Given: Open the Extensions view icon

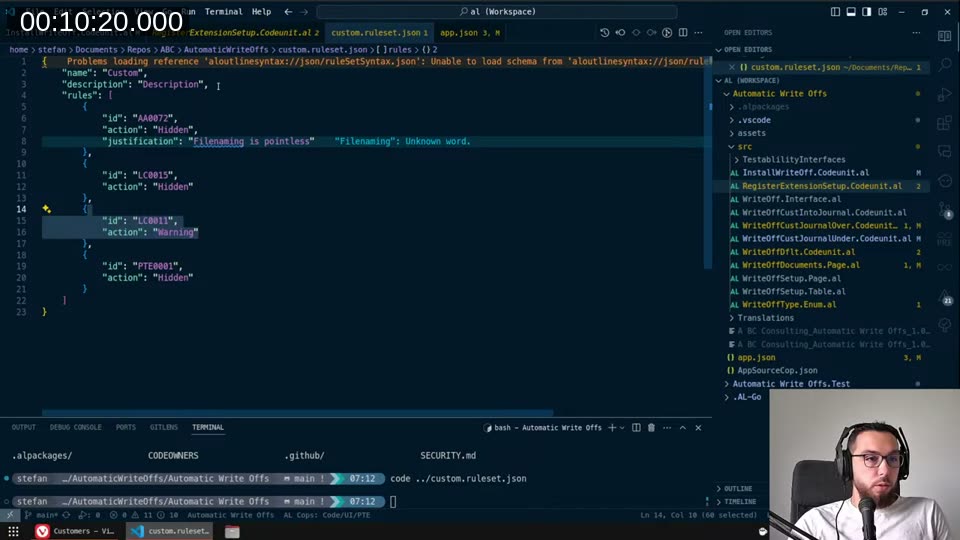Looking at the screenshot, I should coord(945,123).
